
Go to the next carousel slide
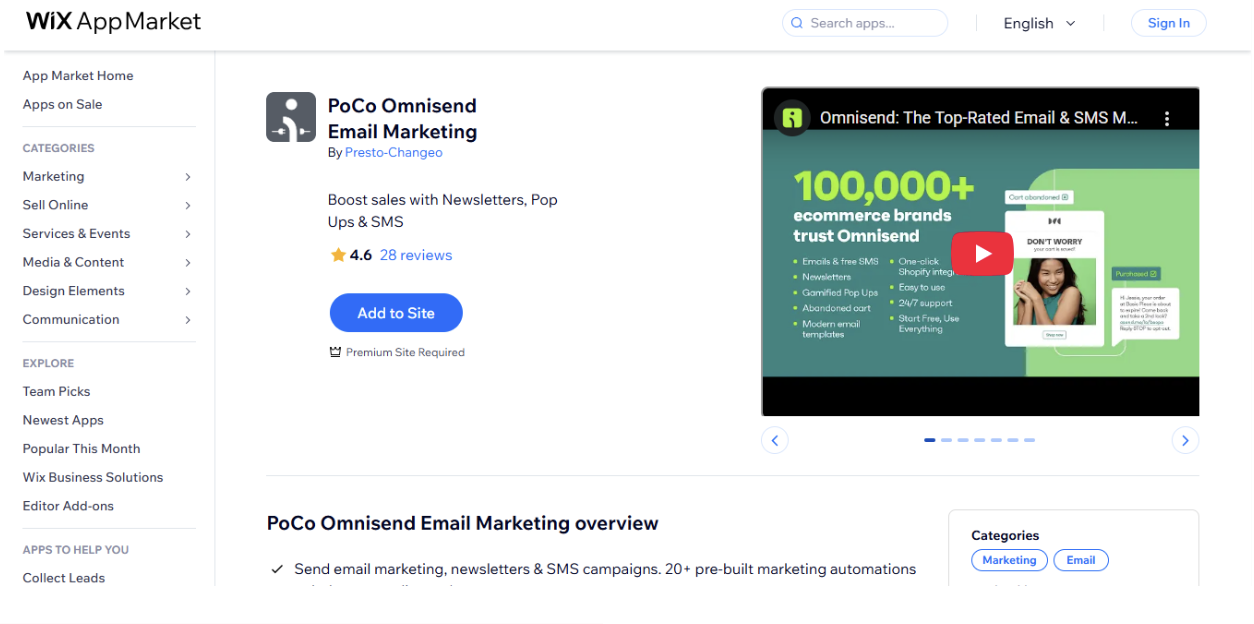pyautogui.click(x=1185, y=440)
